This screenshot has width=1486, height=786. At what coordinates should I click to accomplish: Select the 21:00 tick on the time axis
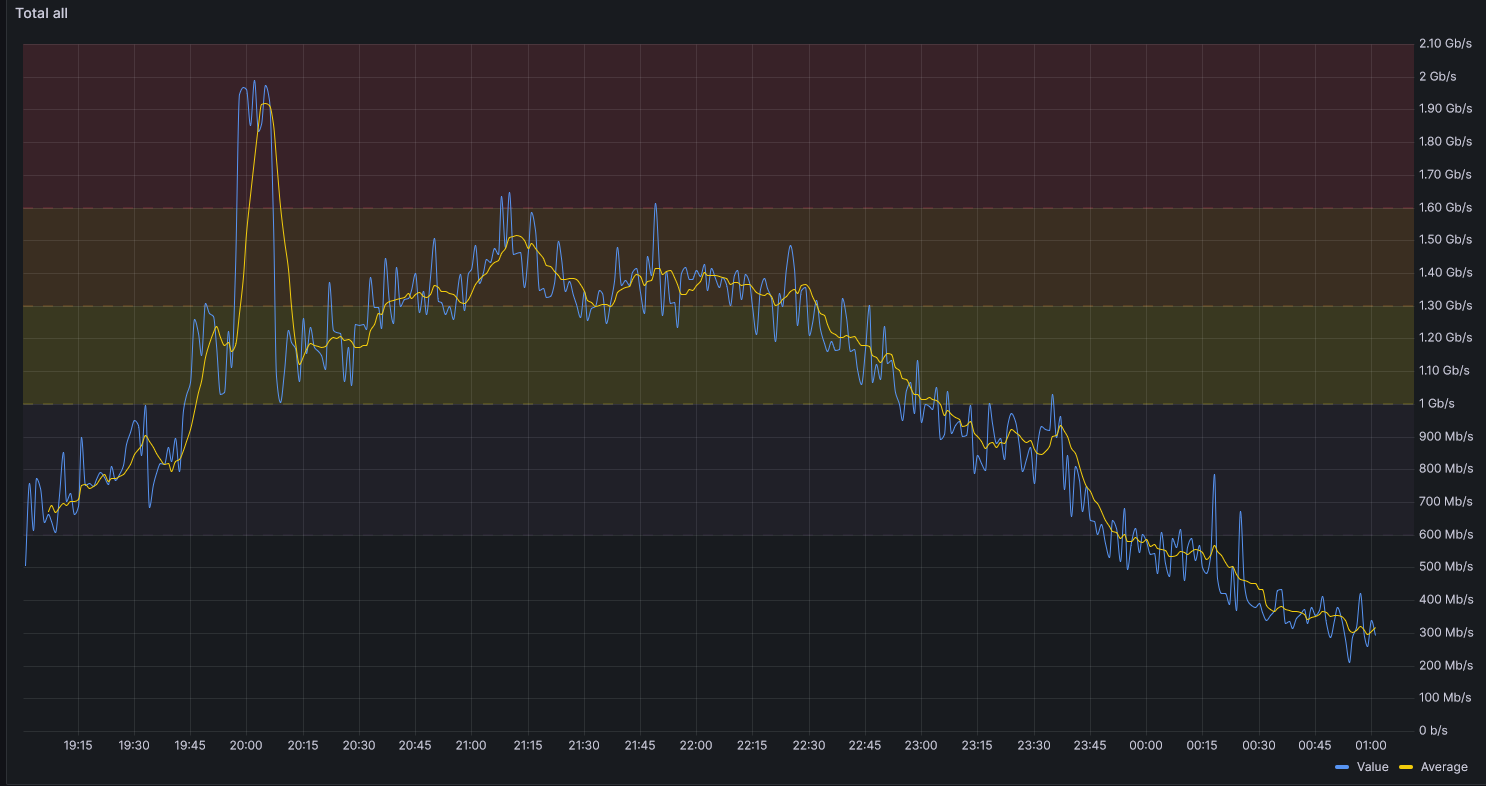(x=471, y=745)
